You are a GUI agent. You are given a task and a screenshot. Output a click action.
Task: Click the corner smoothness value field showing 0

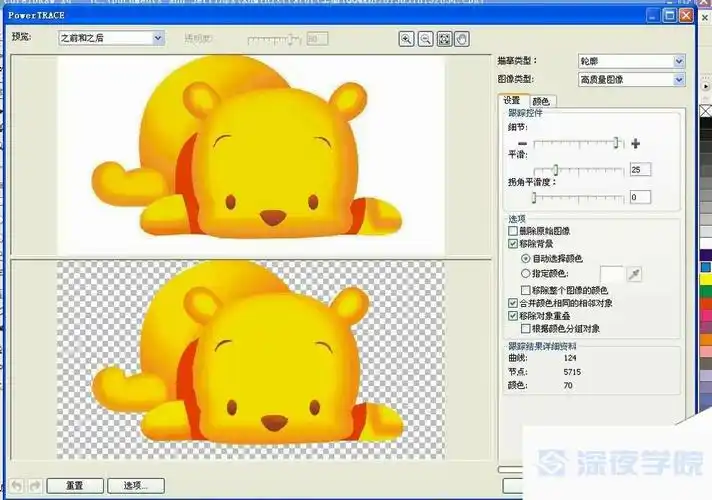click(640, 197)
